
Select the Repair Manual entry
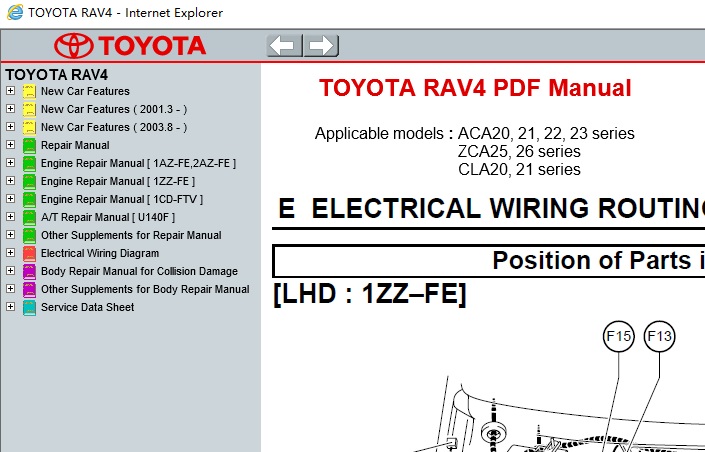[x=75, y=145]
